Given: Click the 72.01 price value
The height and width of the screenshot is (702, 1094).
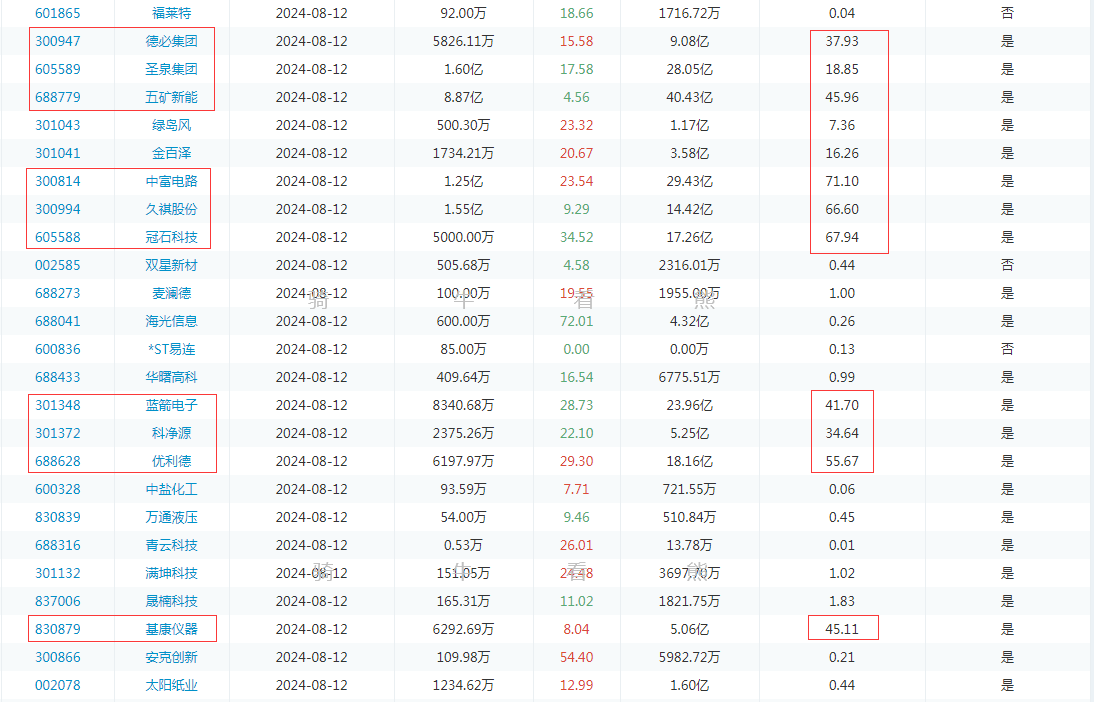Looking at the screenshot, I should point(576,321).
